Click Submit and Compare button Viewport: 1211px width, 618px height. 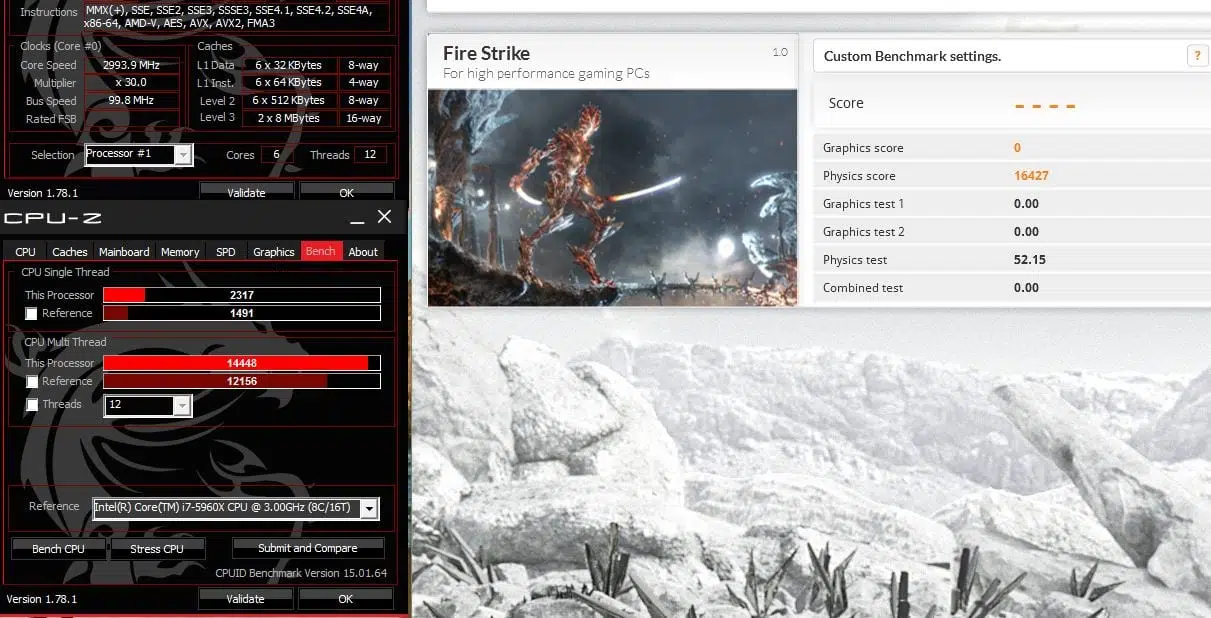[x=308, y=548]
